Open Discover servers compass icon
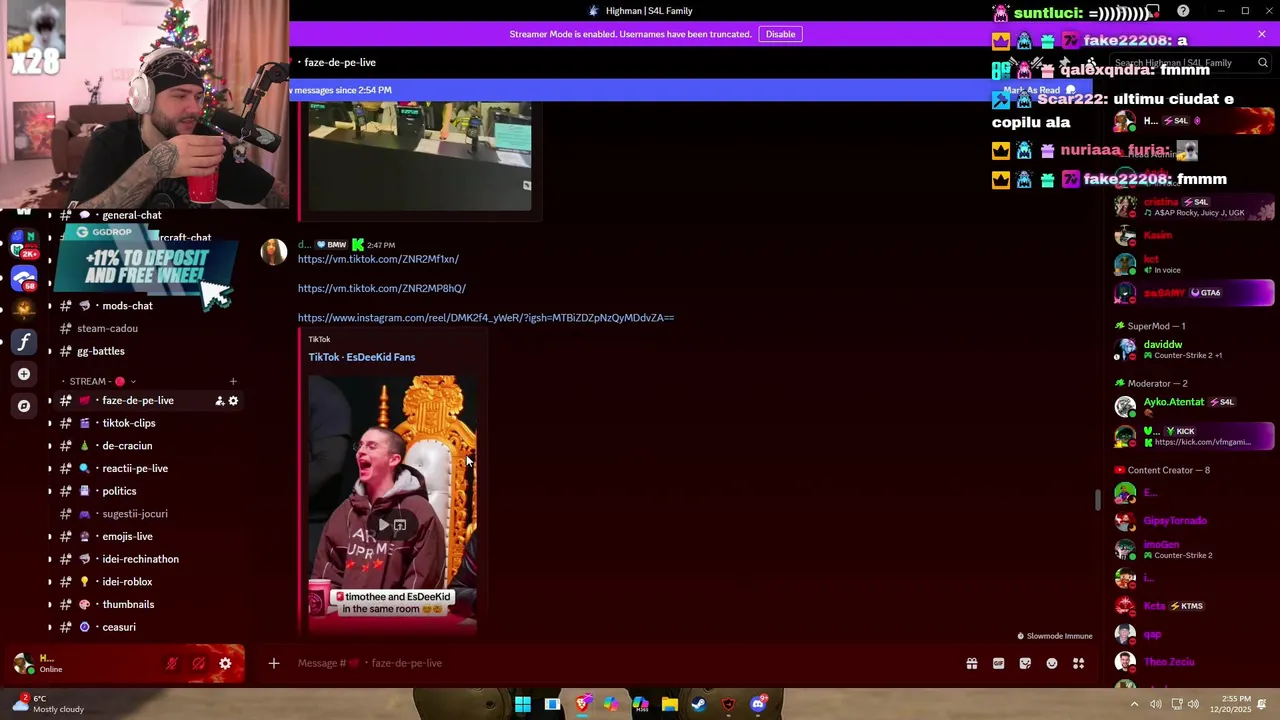This screenshot has width=1280, height=720. (24, 406)
